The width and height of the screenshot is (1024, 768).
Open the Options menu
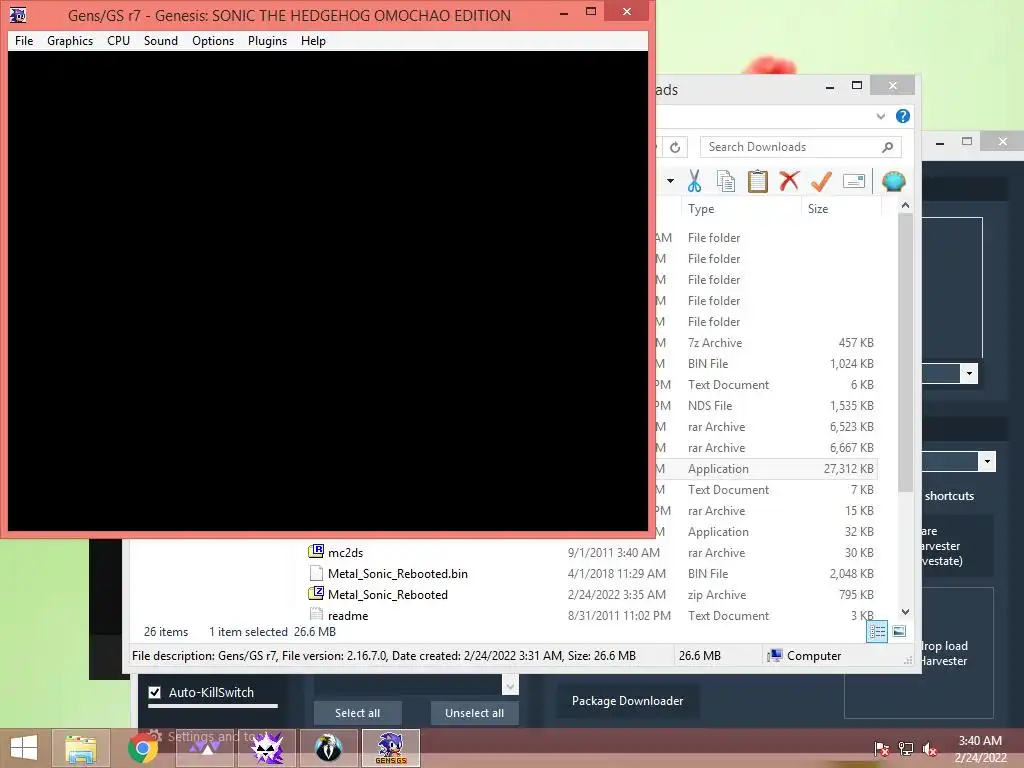(213, 40)
